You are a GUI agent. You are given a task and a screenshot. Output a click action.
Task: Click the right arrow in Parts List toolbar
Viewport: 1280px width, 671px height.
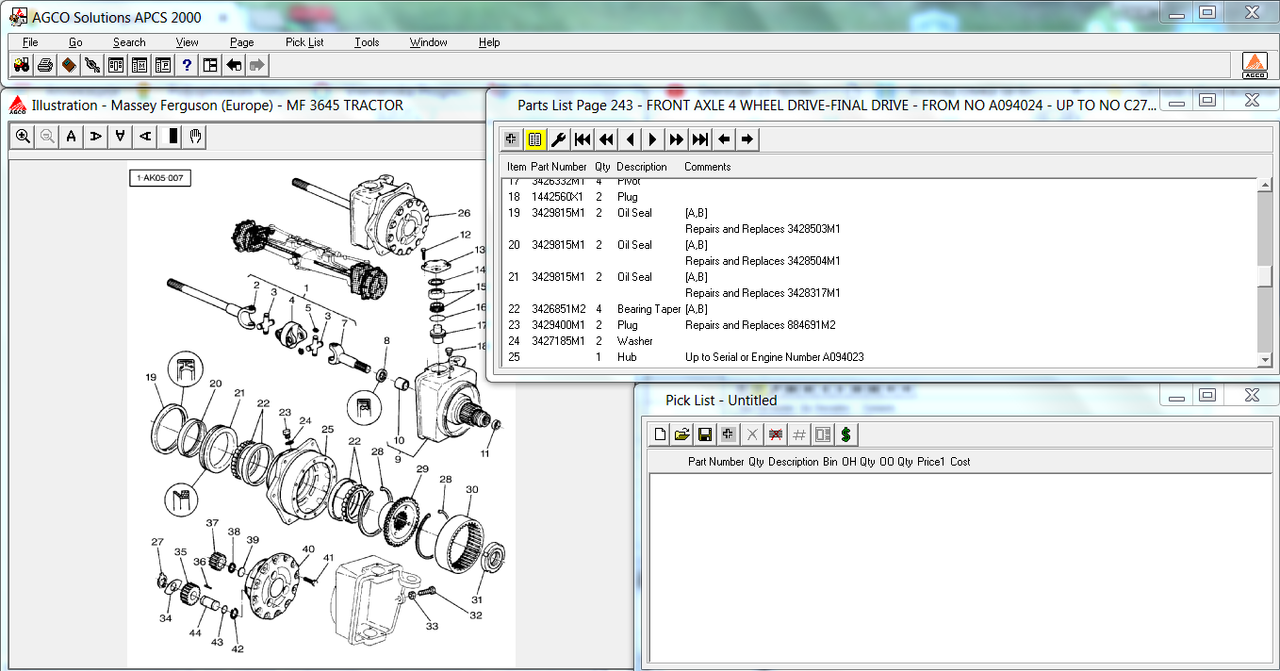coord(747,139)
